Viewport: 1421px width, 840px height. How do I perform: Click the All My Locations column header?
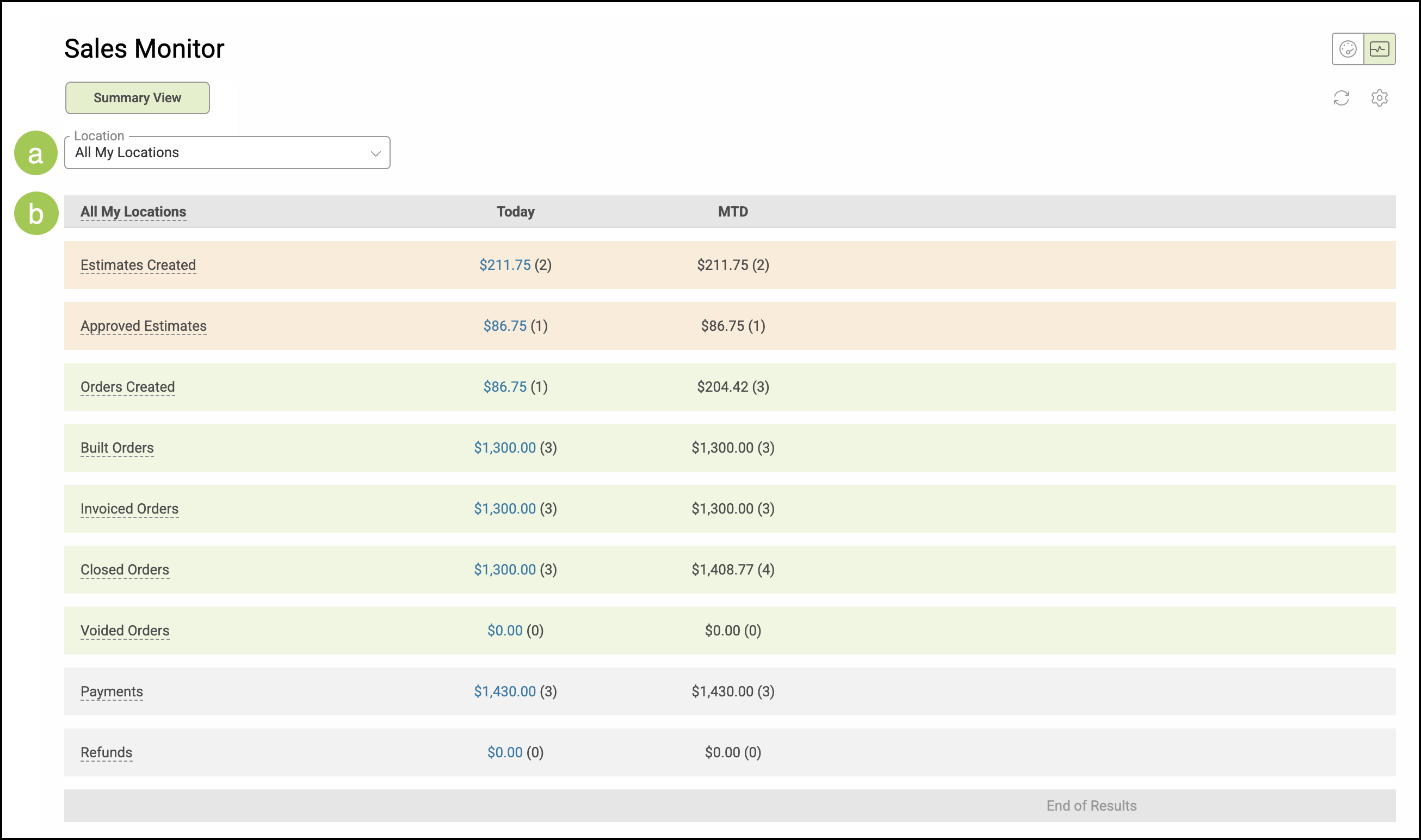[x=133, y=212]
